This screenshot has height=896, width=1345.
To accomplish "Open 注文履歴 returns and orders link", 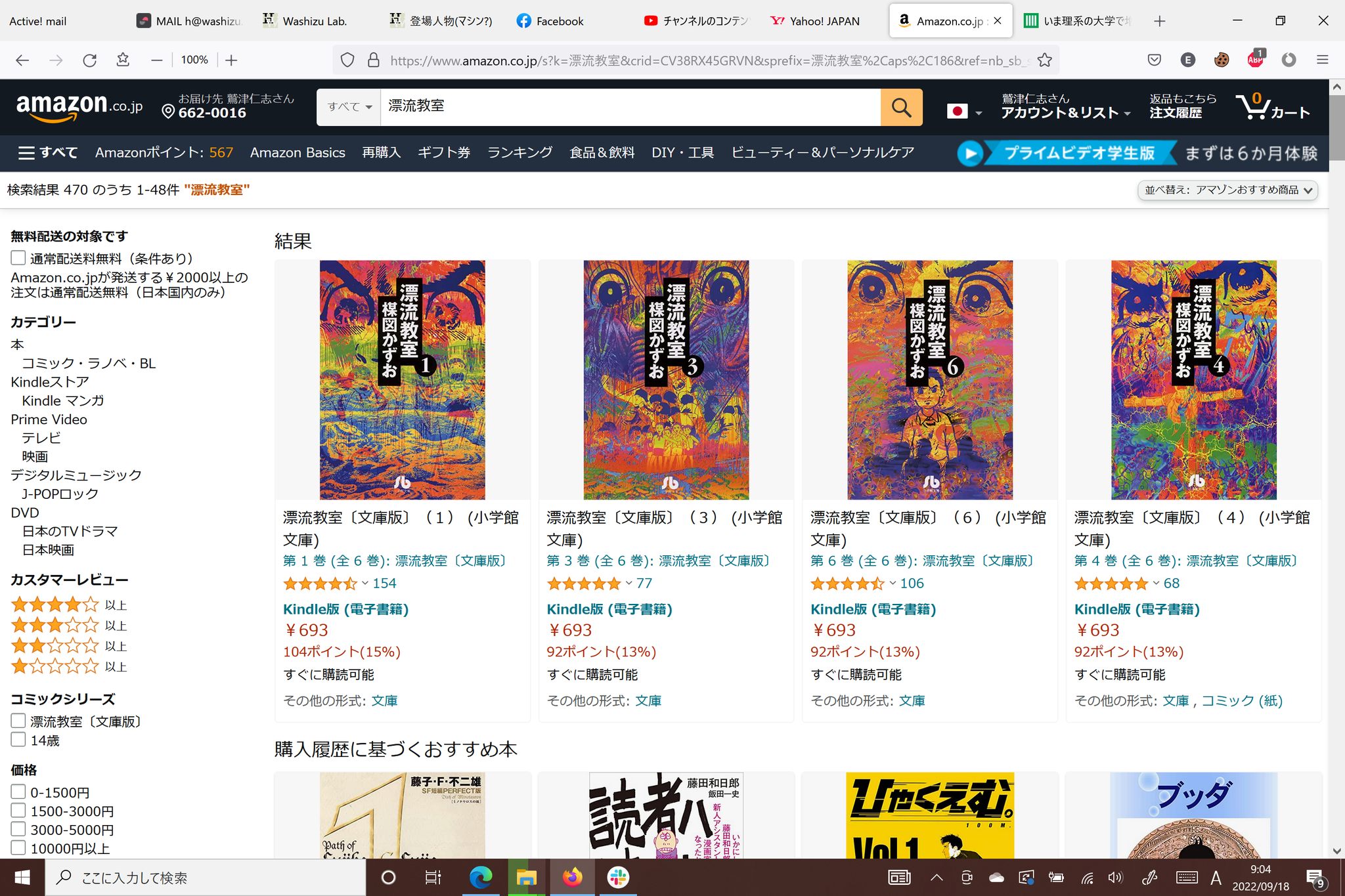I will pyautogui.click(x=1183, y=106).
